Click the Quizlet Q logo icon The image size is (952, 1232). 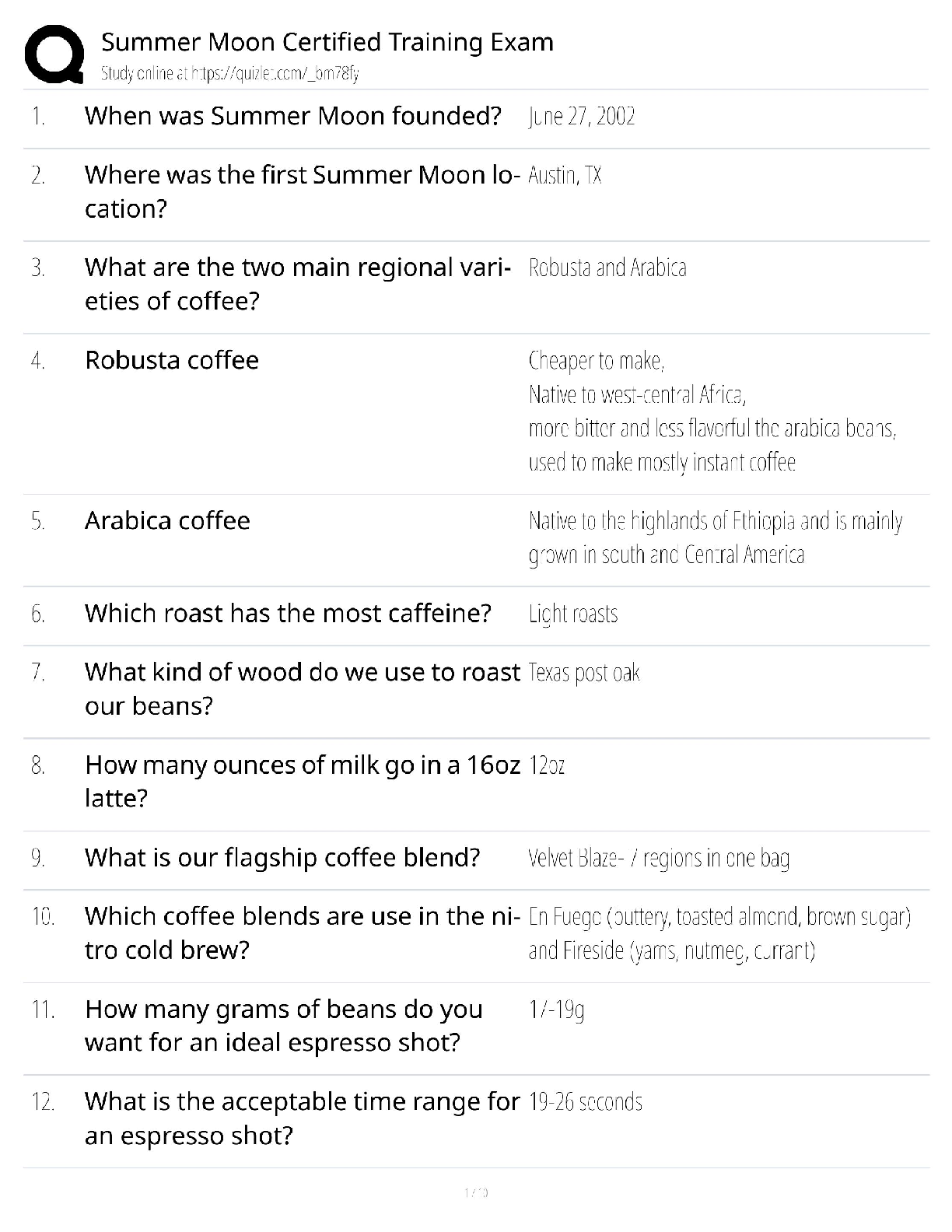(54, 54)
